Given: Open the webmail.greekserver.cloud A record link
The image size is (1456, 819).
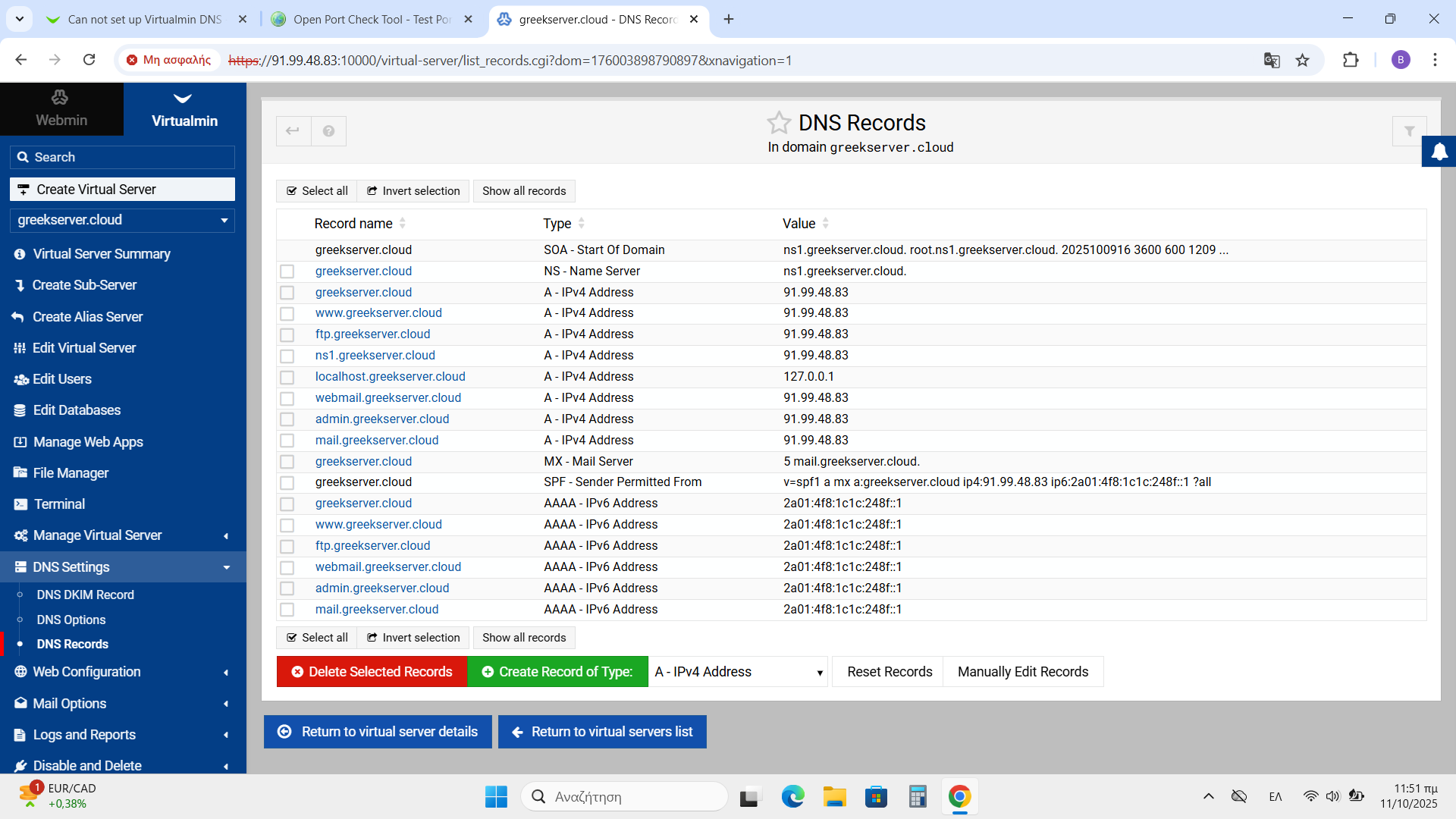Looking at the screenshot, I should tap(388, 398).
